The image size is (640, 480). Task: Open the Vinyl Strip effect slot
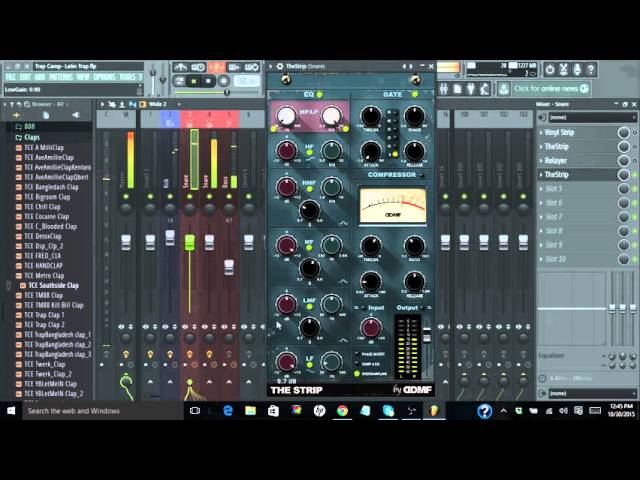coord(578,133)
